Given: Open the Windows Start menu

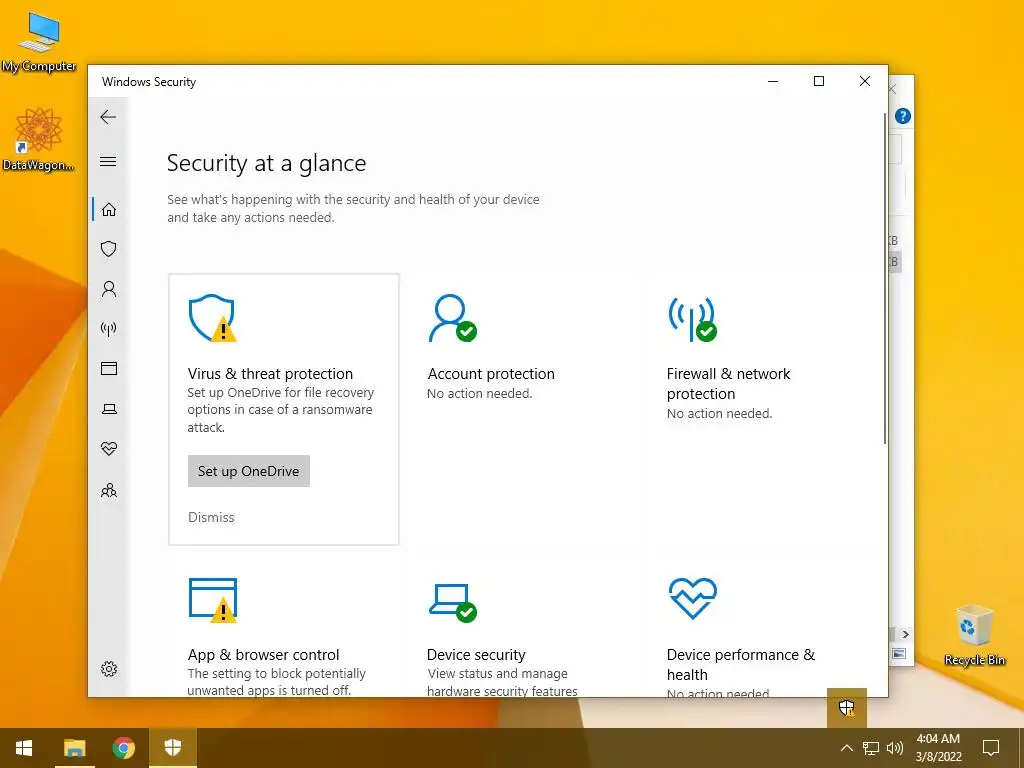Looking at the screenshot, I should [x=24, y=748].
